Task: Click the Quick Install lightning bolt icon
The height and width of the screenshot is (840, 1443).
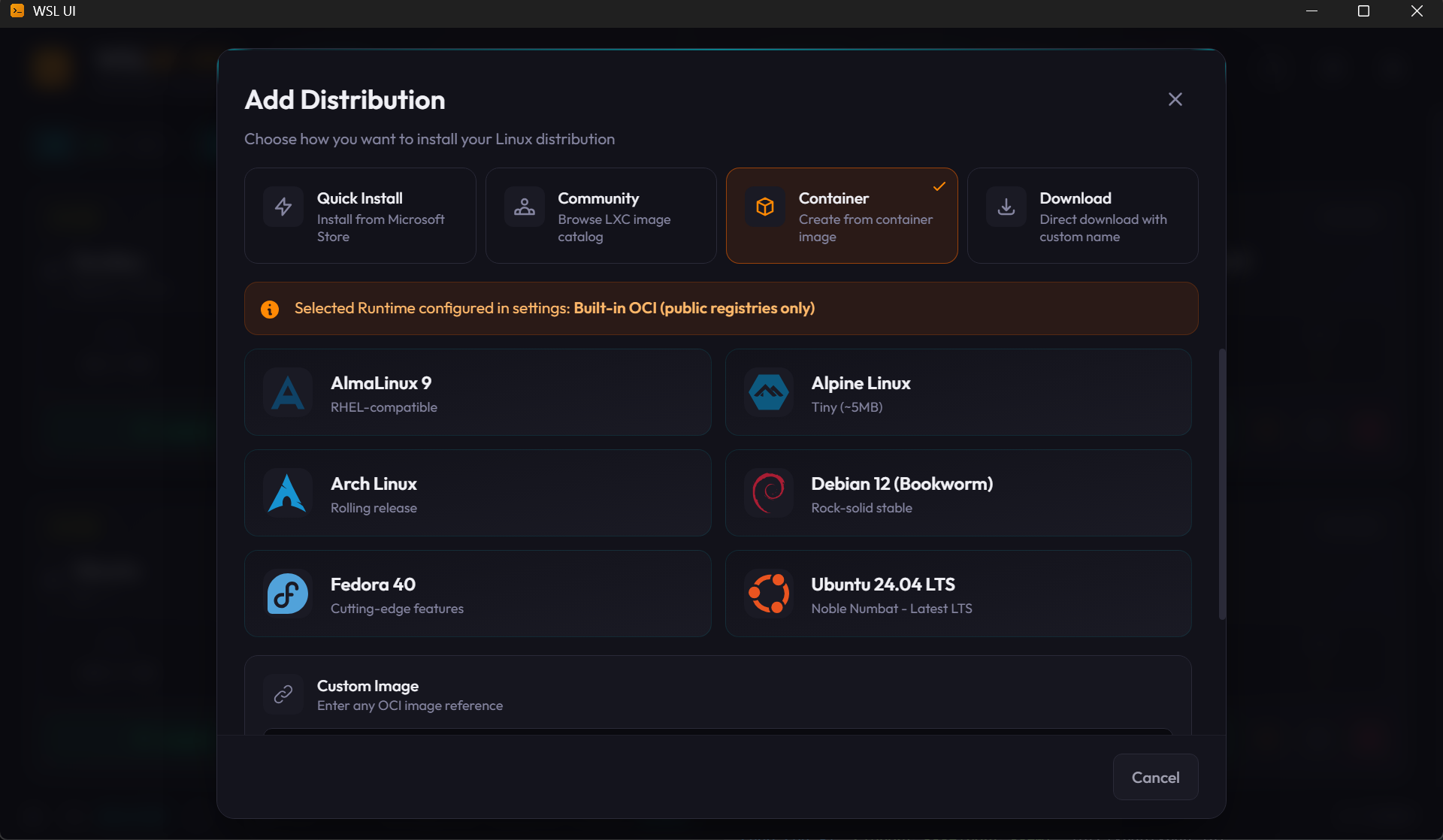Action: pos(283,207)
